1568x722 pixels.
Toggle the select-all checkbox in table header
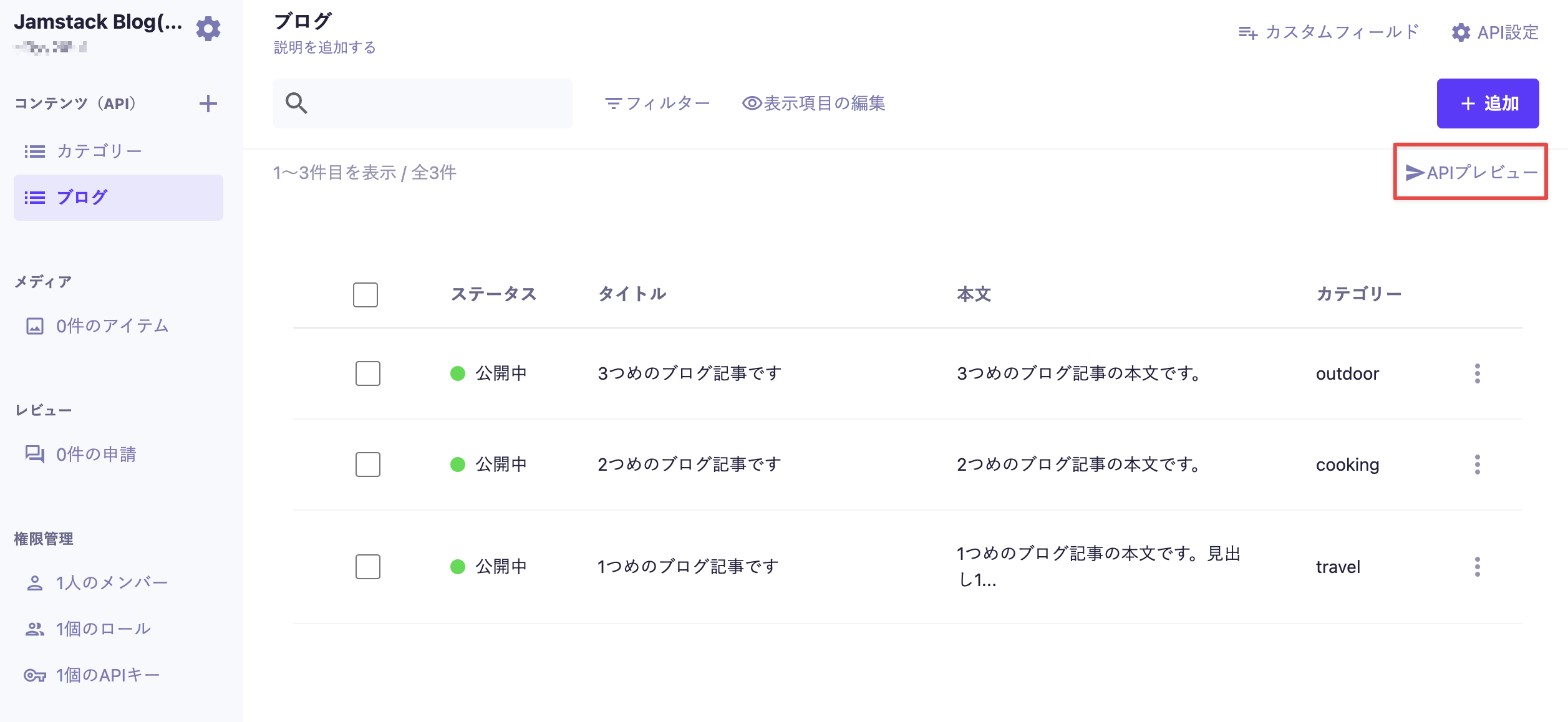pos(365,295)
